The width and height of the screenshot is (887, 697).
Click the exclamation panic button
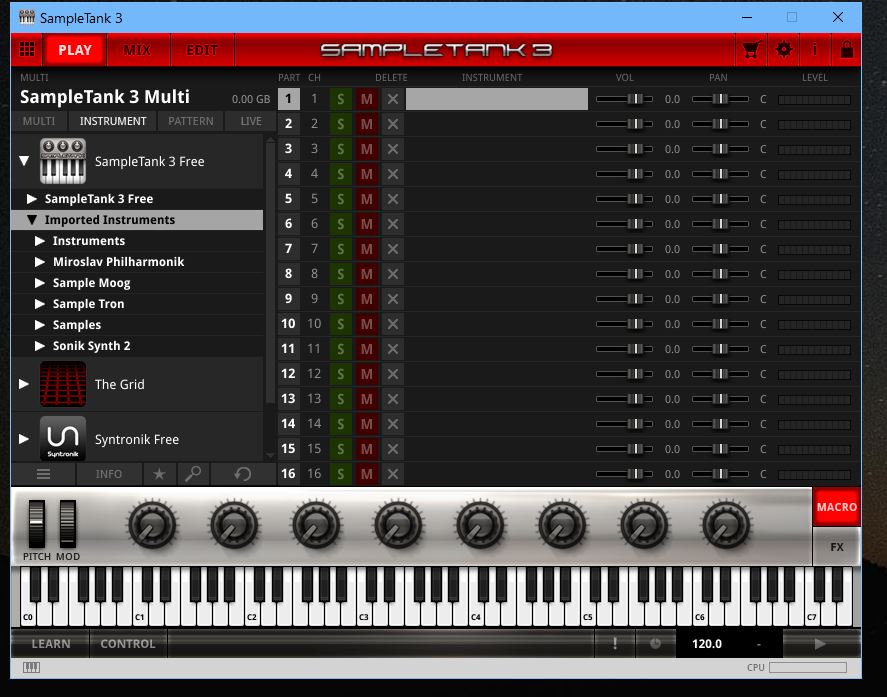tap(615, 643)
